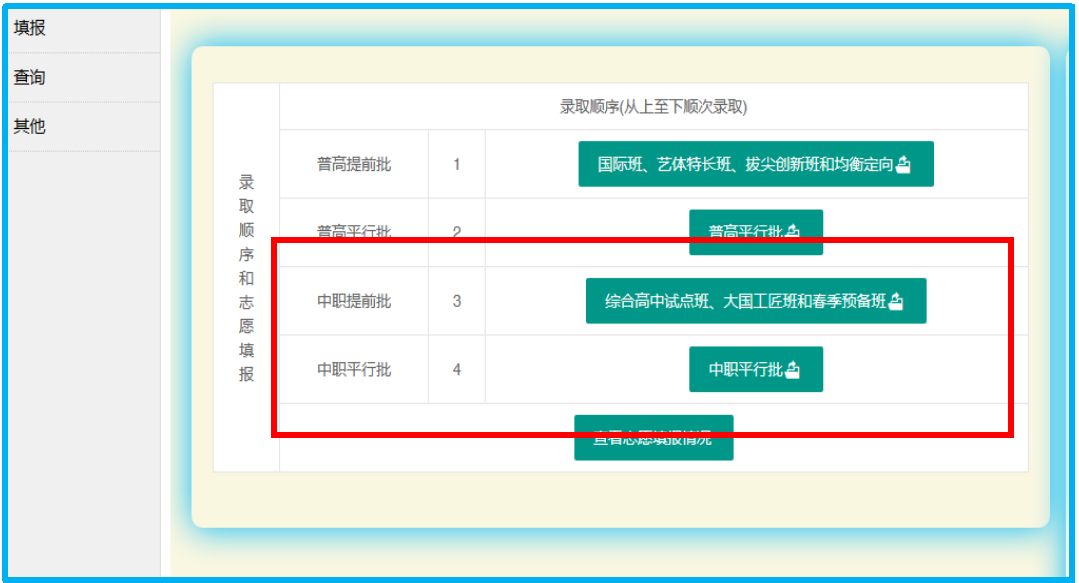Select the 普高平行批 row label in first column

pyautogui.click(x=354, y=231)
